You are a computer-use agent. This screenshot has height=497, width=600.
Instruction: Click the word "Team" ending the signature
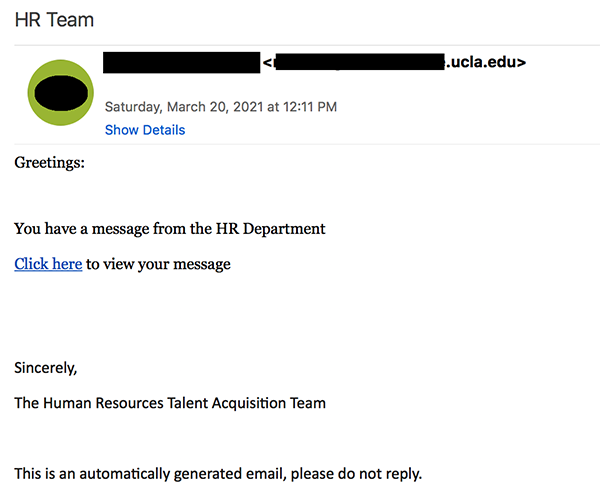[306, 403]
